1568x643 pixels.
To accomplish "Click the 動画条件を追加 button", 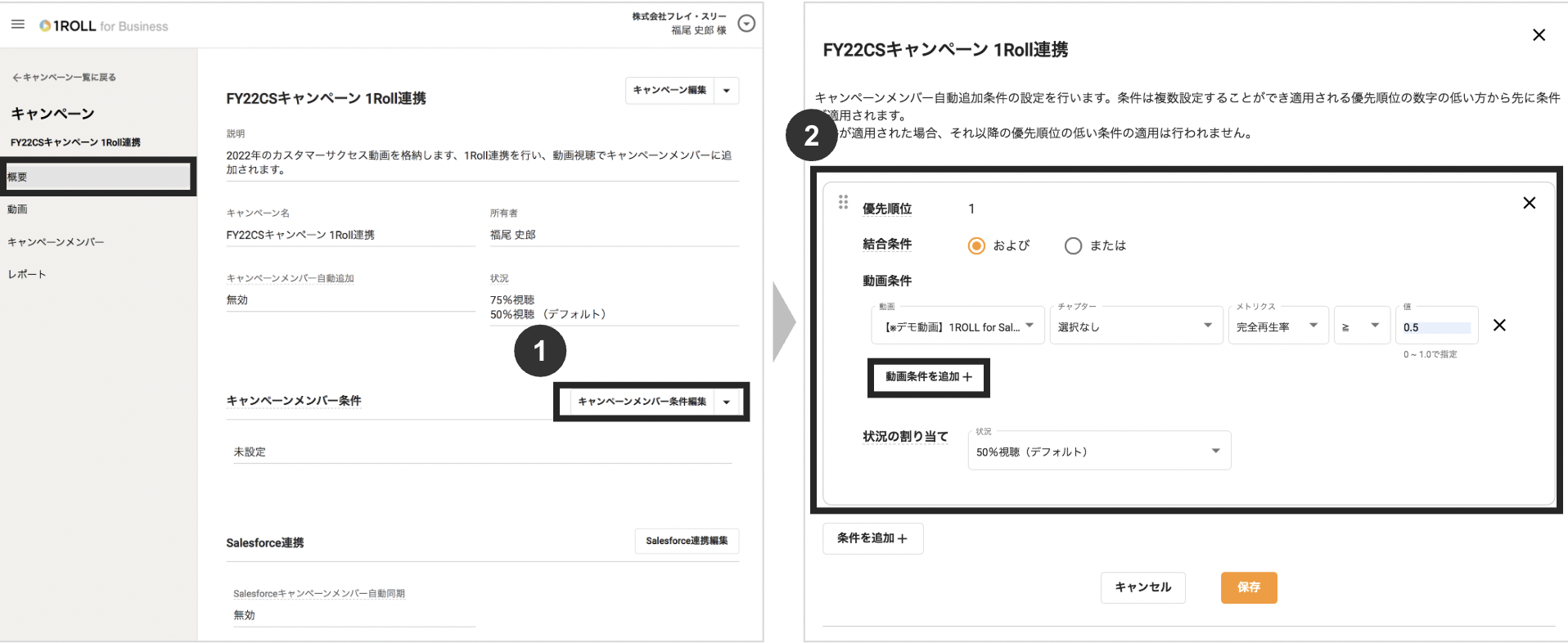I will (x=929, y=377).
